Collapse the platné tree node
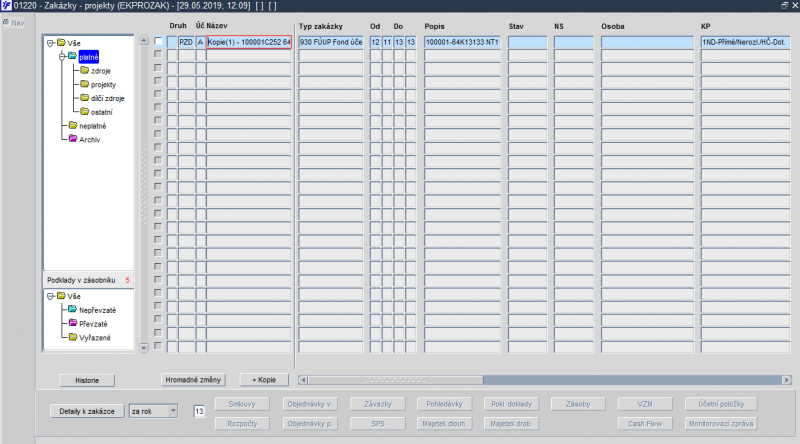800x444 pixels. click(62, 57)
